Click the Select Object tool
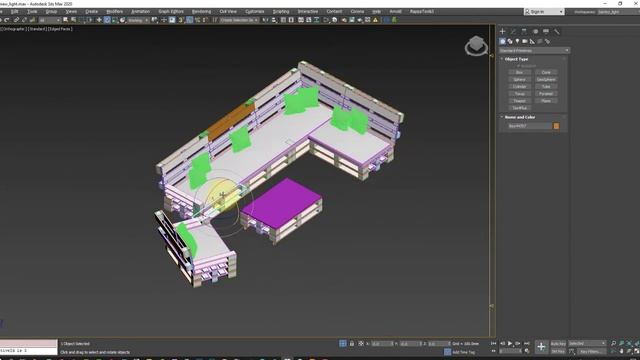Image resolution: width=640 pixels, height=360 pixels. [65, 20]
